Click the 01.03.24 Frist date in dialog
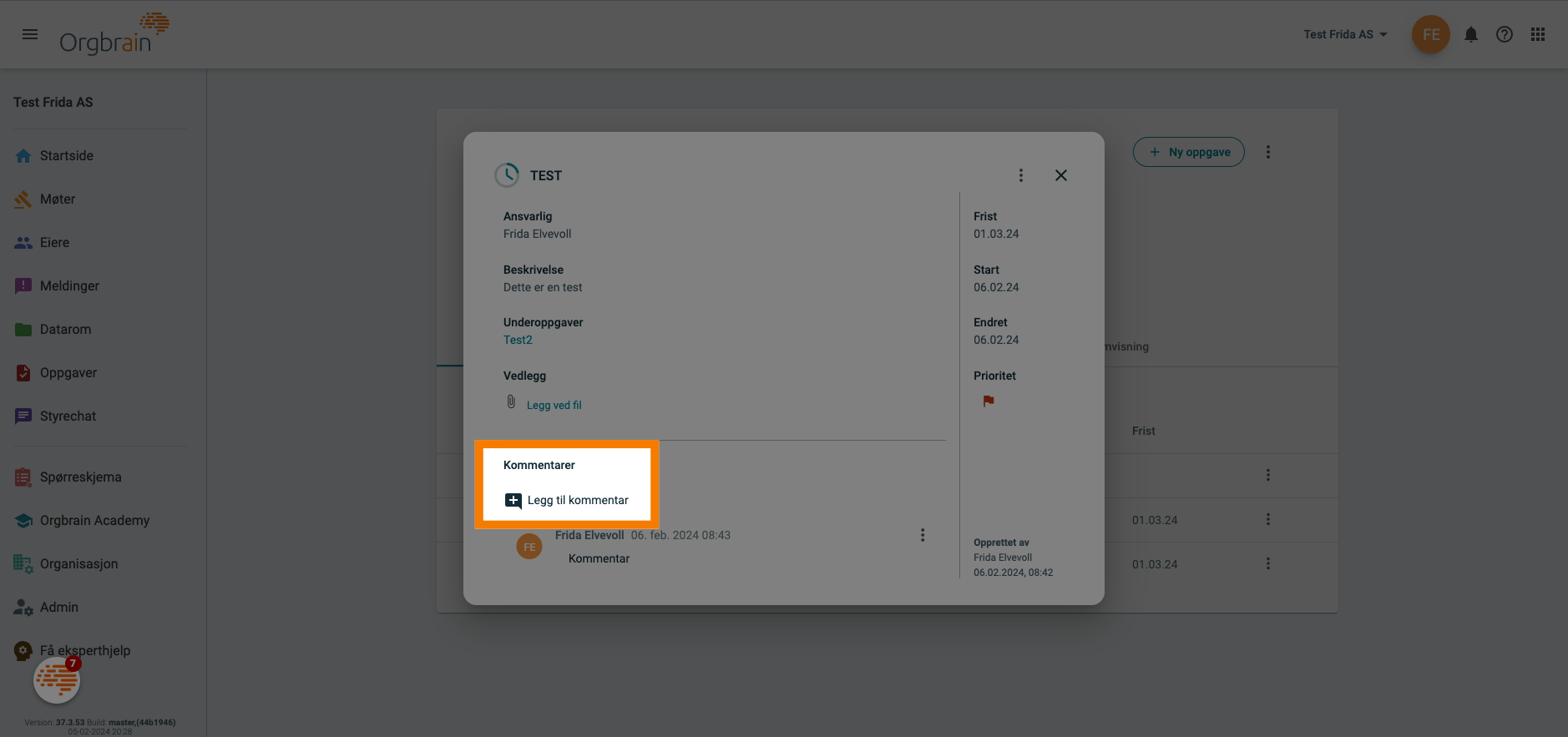This screenshot has height=737, width=1568. point(996,234)
